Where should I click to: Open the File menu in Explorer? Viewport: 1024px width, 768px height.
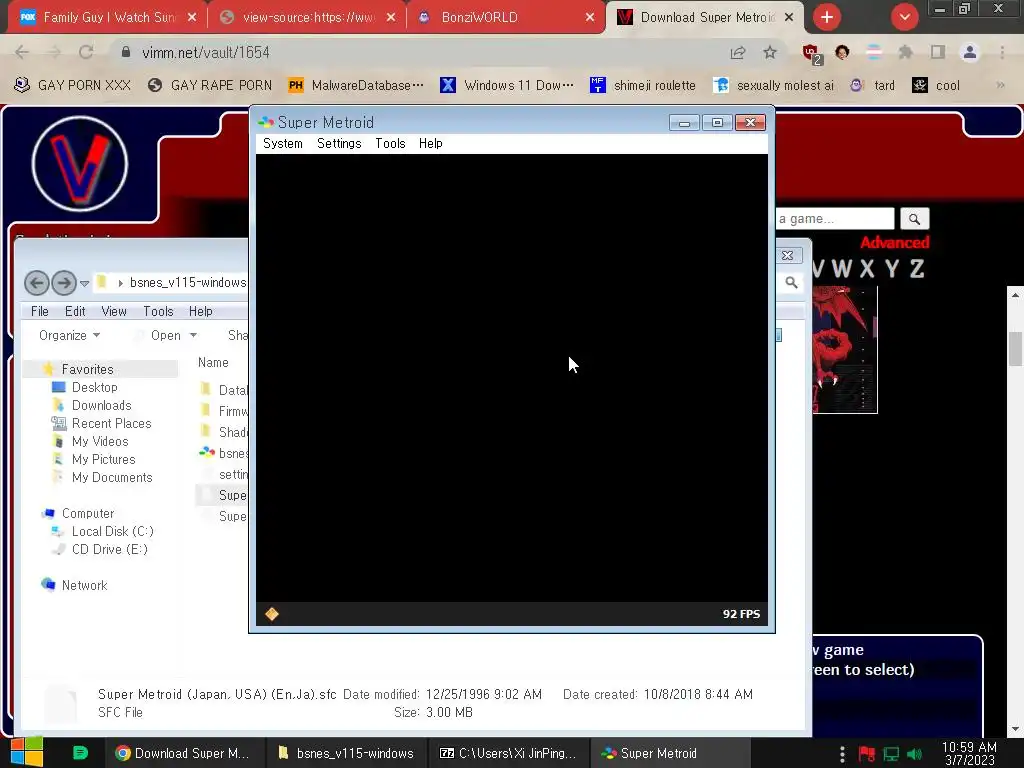[40, 312]
